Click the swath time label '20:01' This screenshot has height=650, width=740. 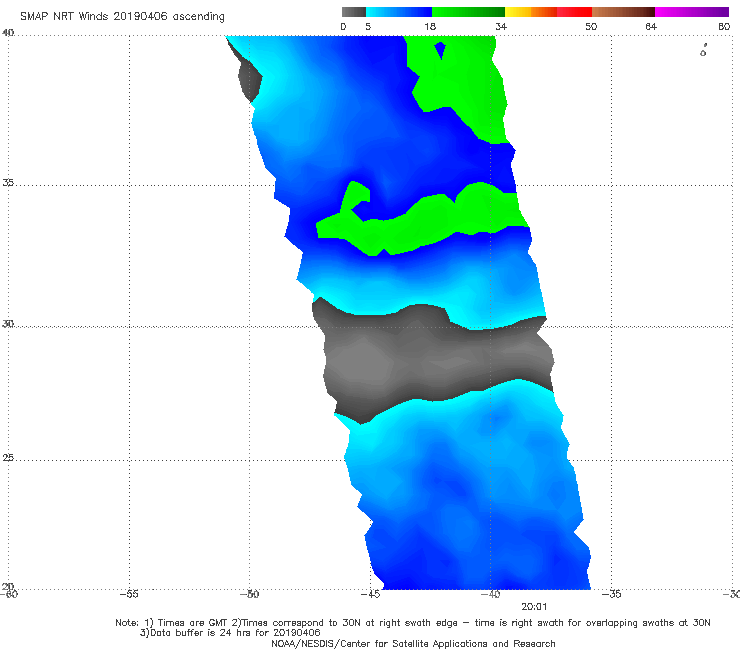point(534,607)
